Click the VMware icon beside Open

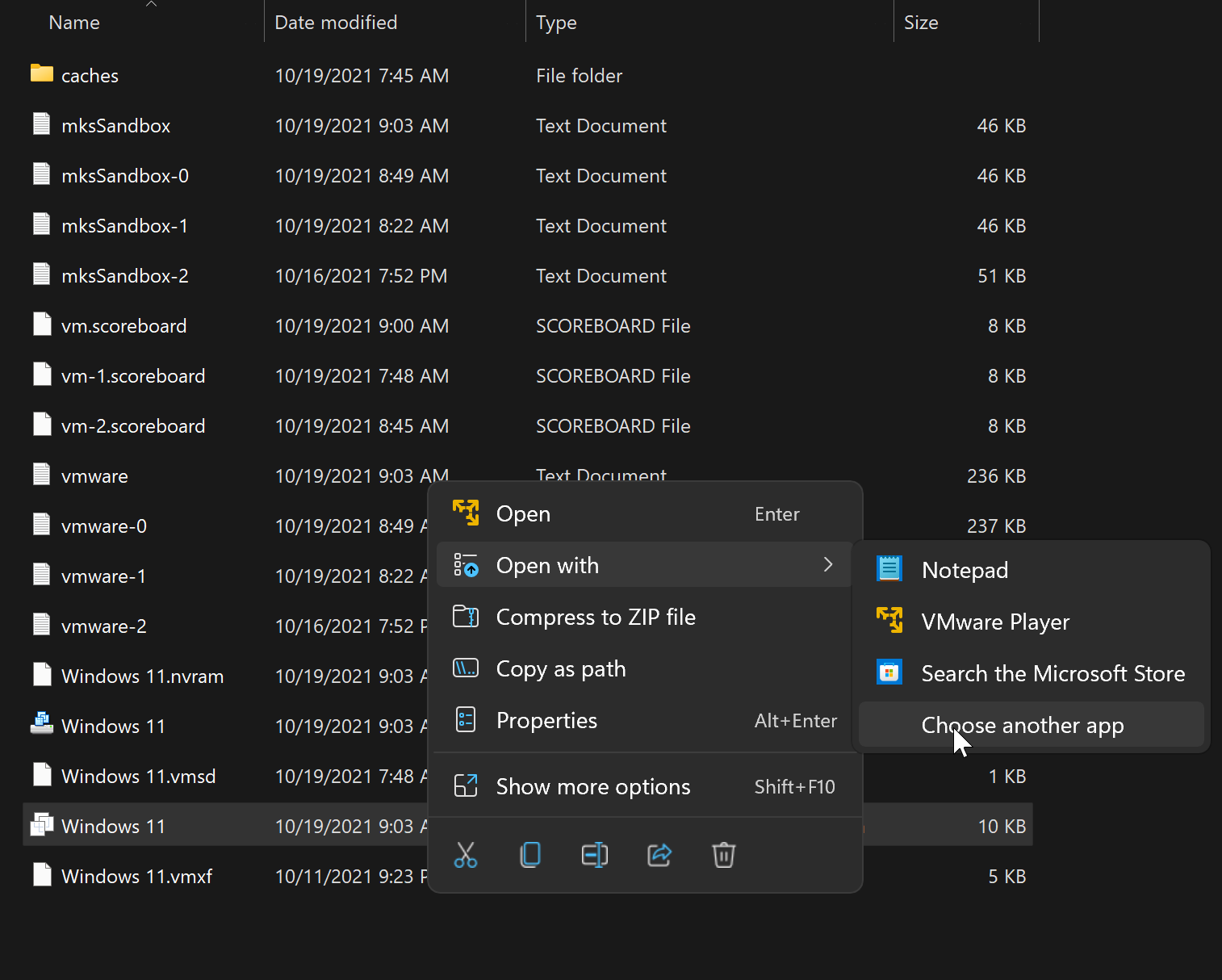coord(466,513)
